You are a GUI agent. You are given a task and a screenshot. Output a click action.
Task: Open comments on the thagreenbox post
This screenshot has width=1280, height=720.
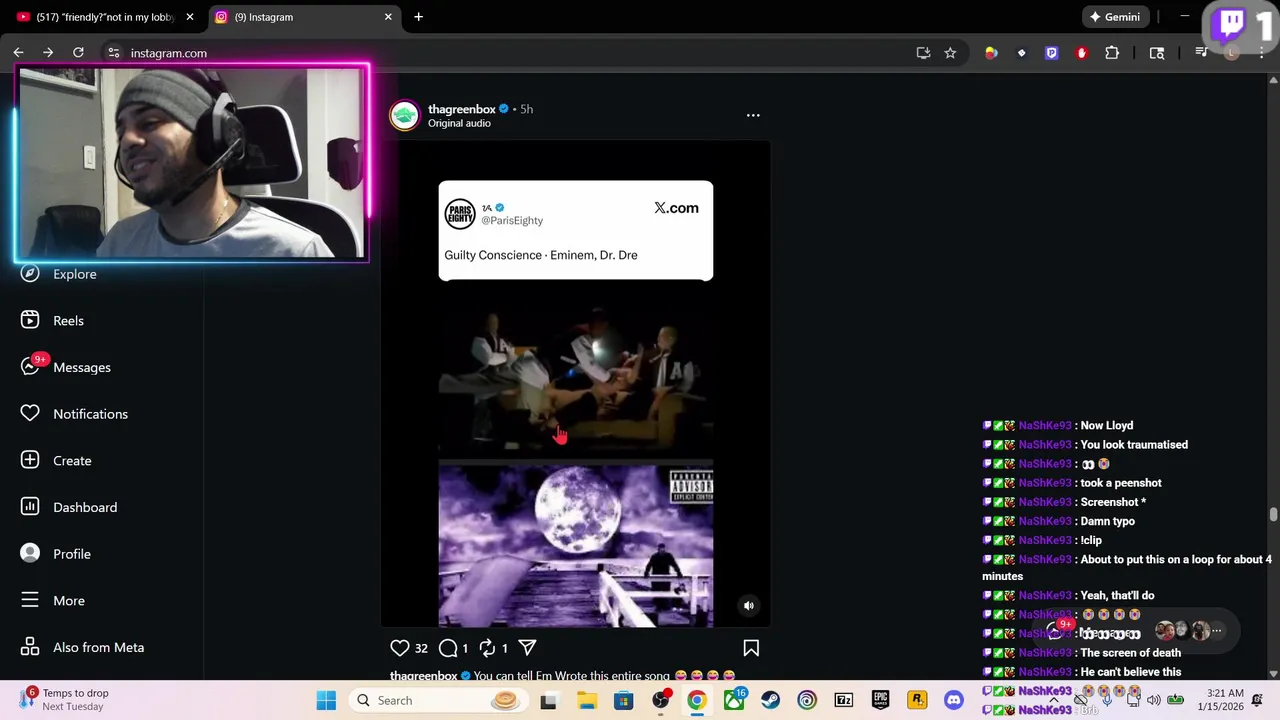pyautogui.click(x=449, y=648)
